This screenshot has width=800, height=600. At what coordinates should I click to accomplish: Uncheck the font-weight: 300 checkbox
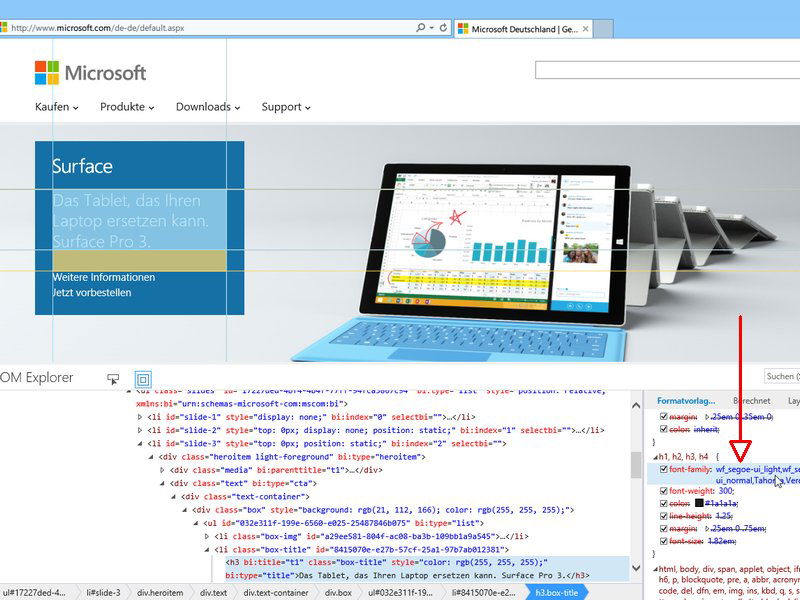(x=663, y=491)
